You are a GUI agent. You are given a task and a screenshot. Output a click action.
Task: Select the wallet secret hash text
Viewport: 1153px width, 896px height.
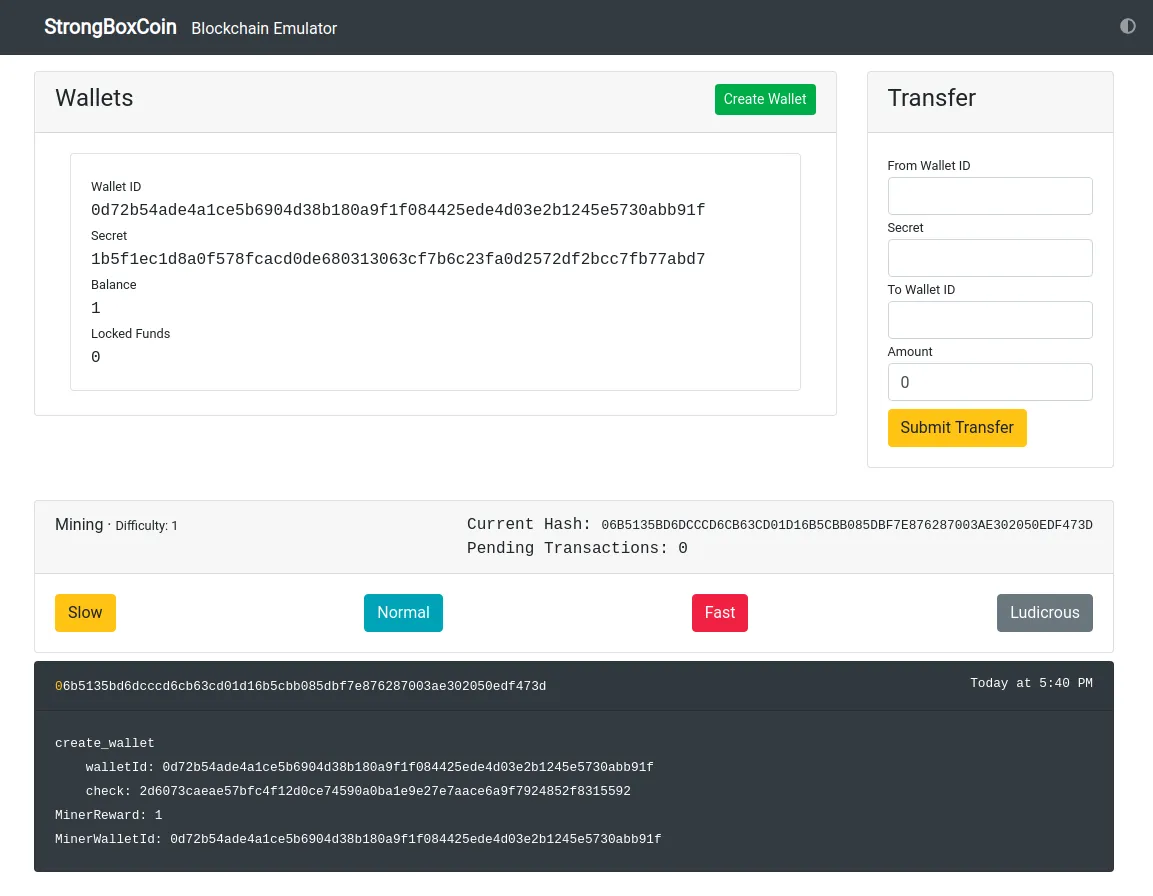pos(398,259)
